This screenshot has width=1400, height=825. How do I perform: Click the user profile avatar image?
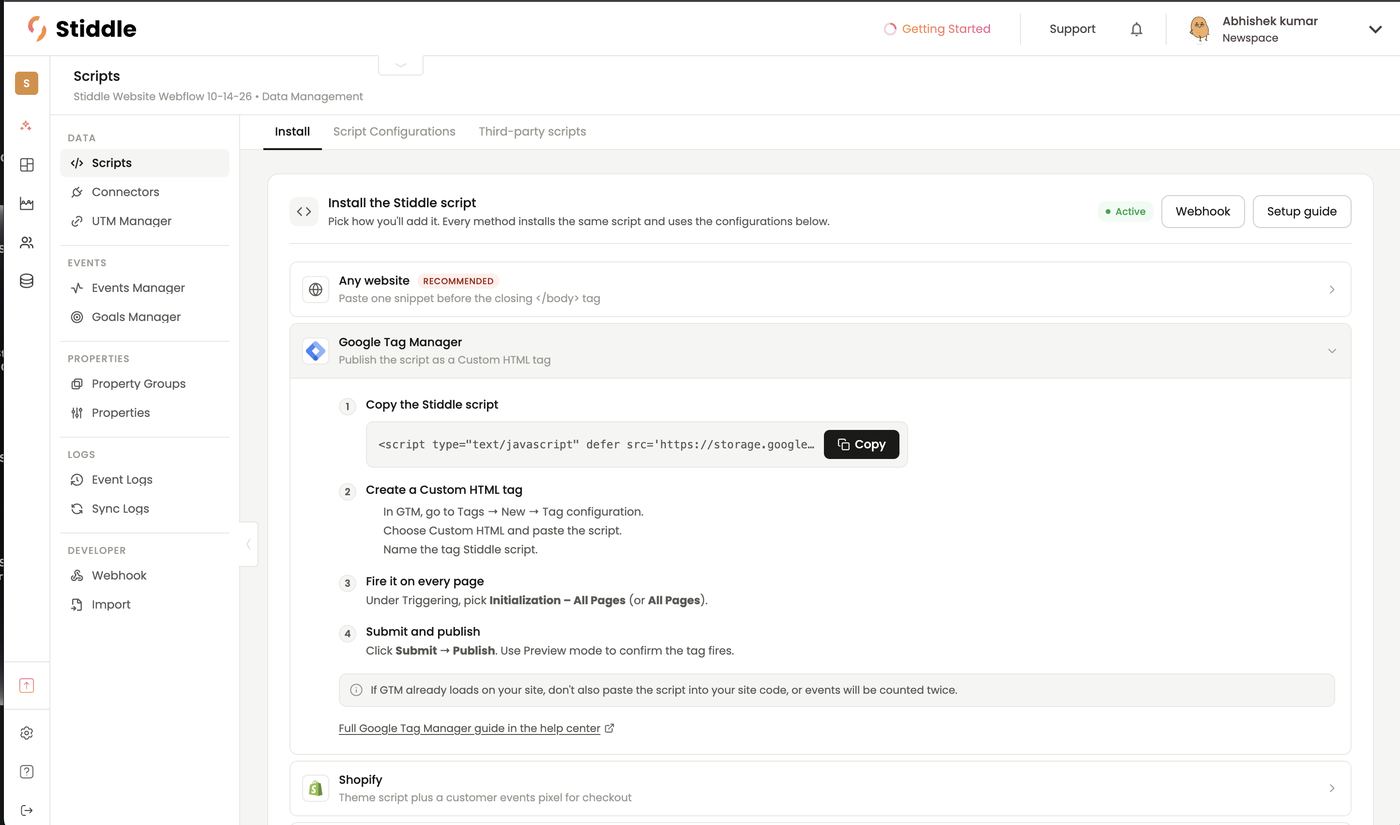[1199, 29]
